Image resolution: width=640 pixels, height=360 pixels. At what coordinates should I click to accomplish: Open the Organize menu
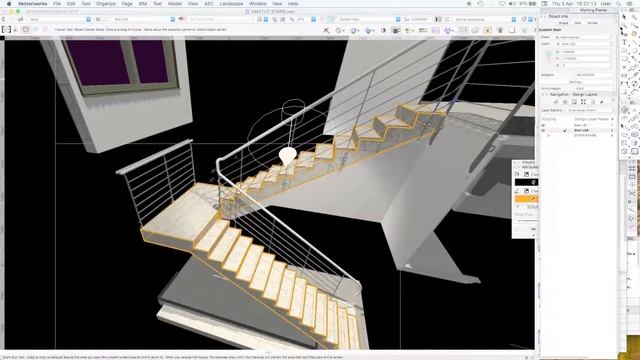[106, 3]
